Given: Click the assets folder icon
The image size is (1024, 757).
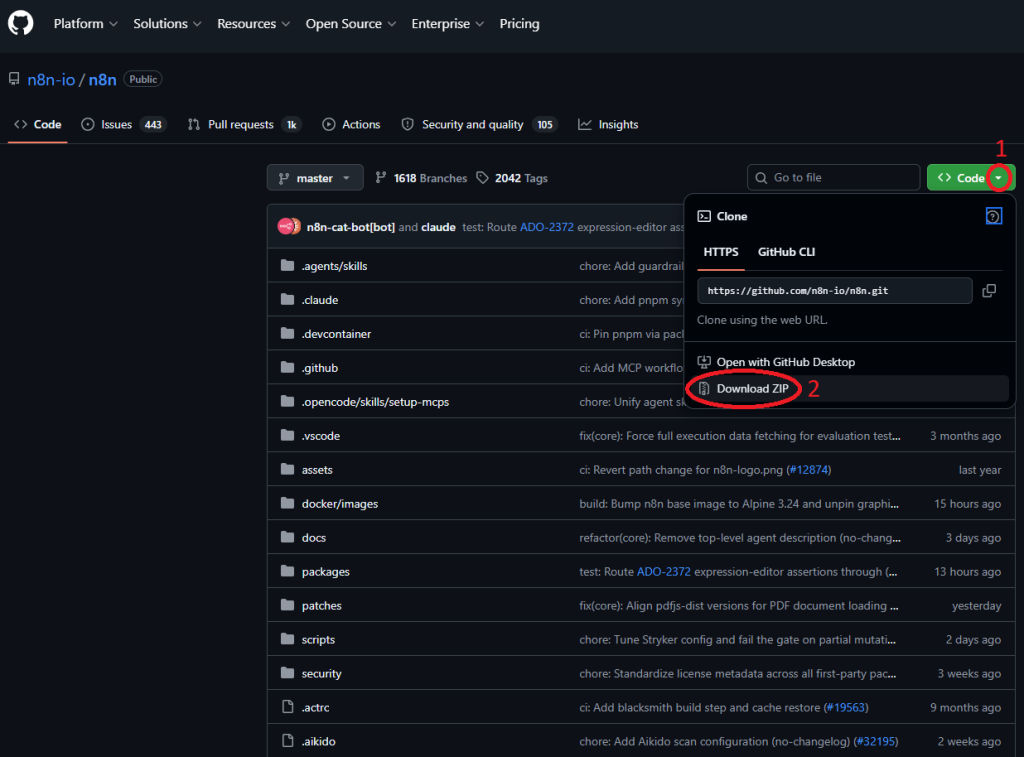Looking at the screenshot, I should click(287, 469).
